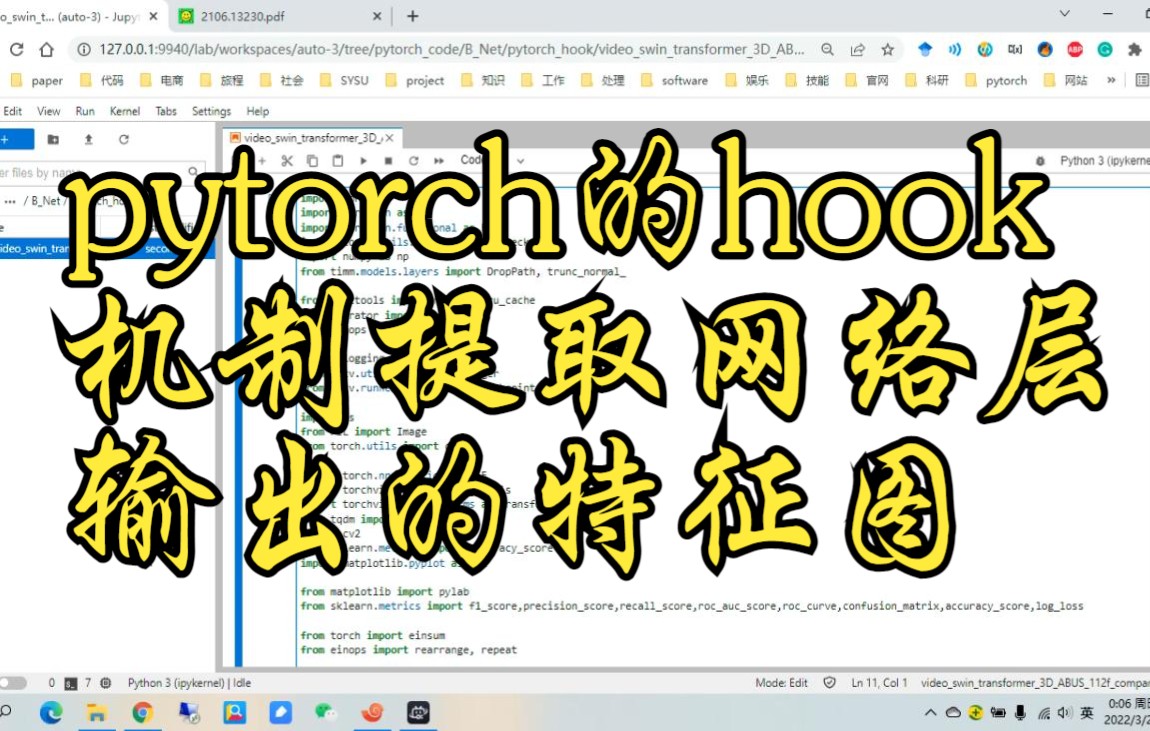This screenshot has width=1150, height=731.
Task: Open the paper bookmarks folder
Action: click(x=37, y=80)
